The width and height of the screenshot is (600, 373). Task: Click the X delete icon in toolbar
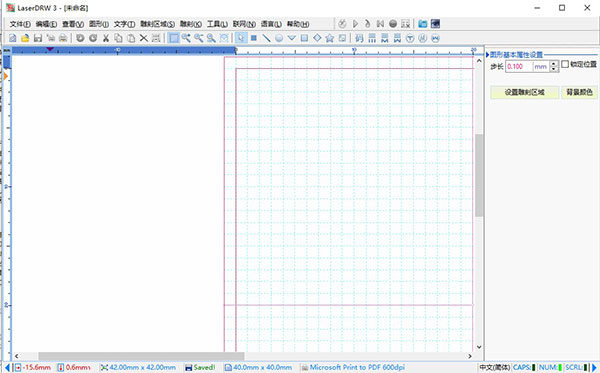[x=143, y=38]
